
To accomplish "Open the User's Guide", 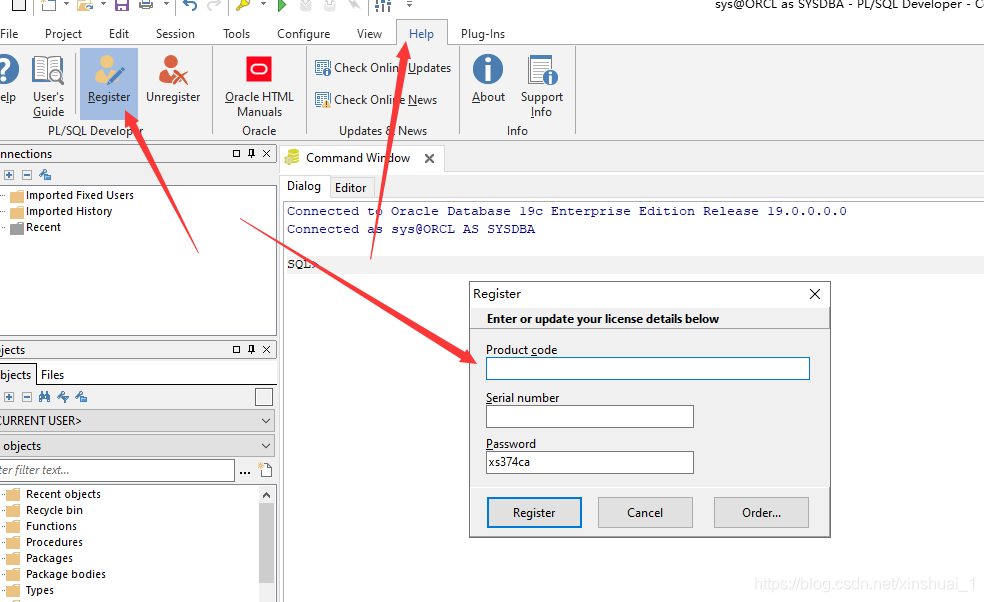I will click(x=48, y=86).
